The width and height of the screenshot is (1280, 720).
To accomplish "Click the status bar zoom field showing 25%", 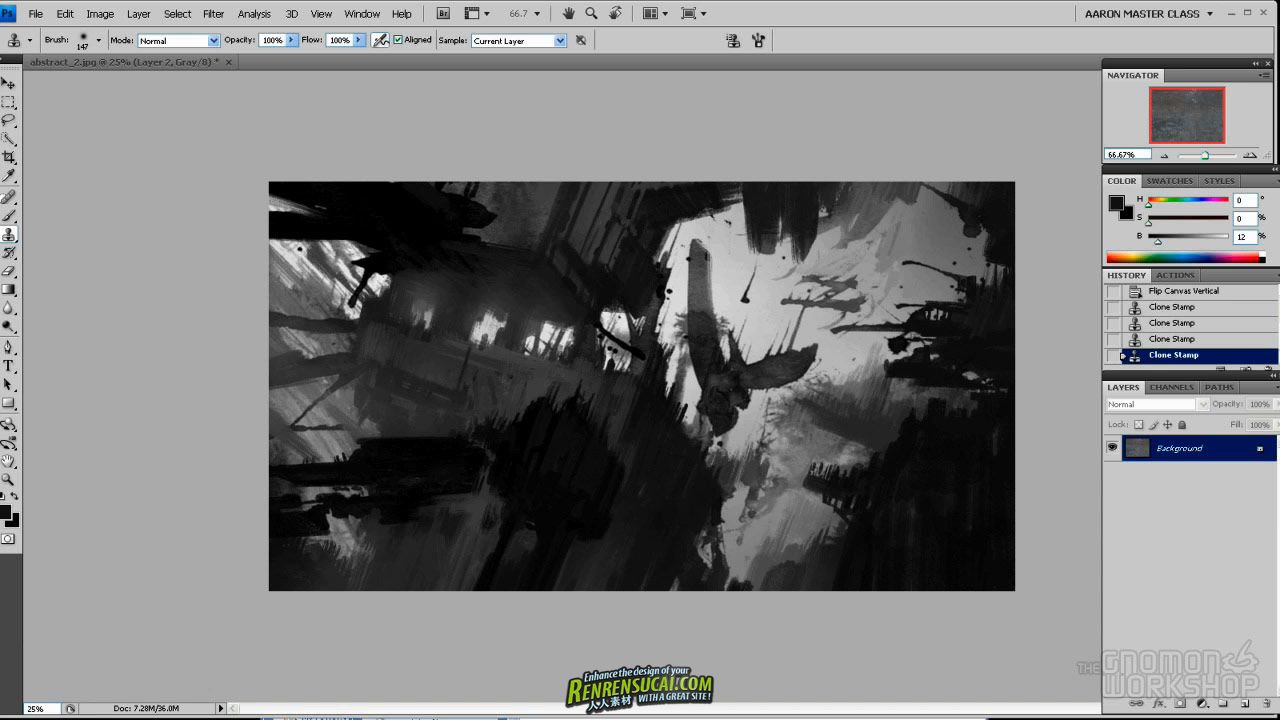I will click(40, 708).
